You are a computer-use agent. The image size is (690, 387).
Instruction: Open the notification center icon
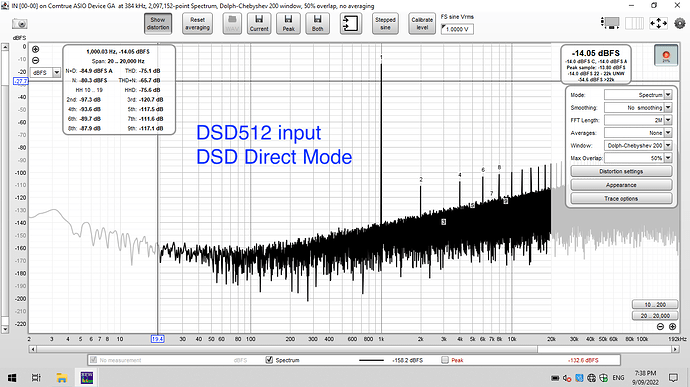(673, 378)
